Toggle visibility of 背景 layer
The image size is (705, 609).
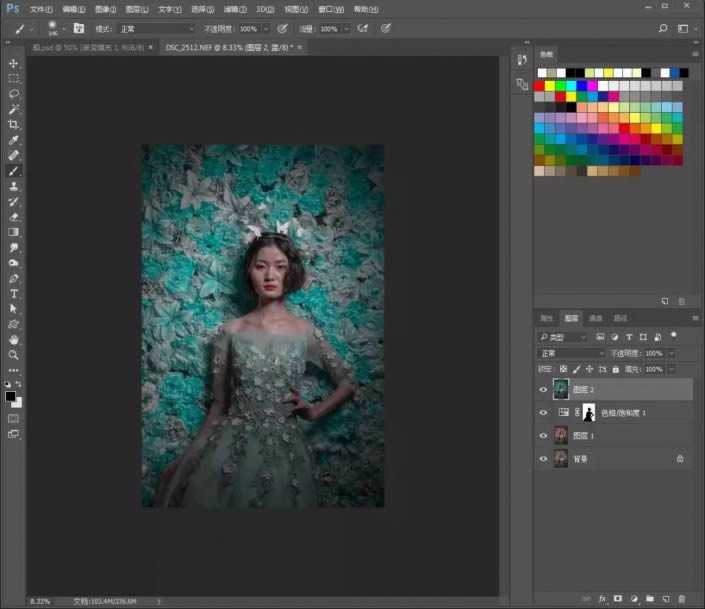(x=544, y=458)
